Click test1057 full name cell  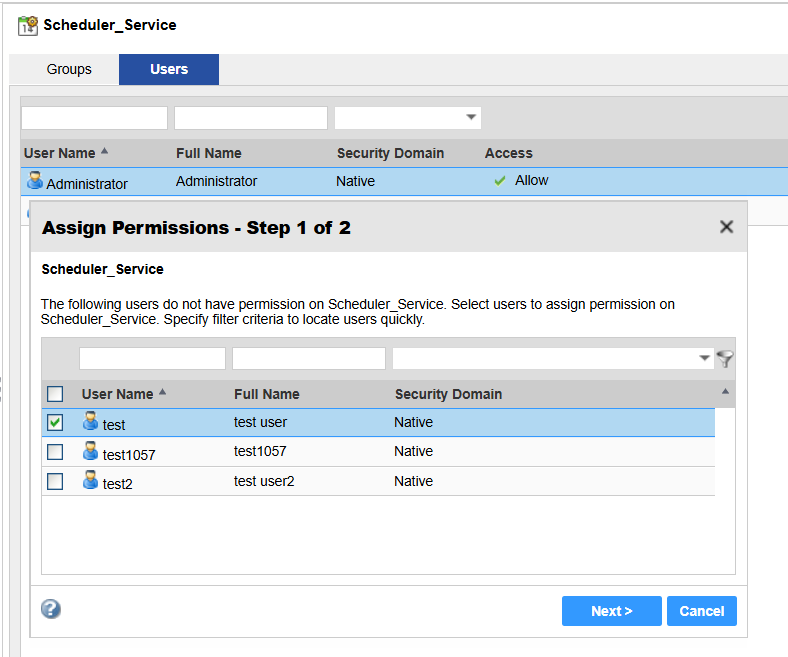coord(260,451)
